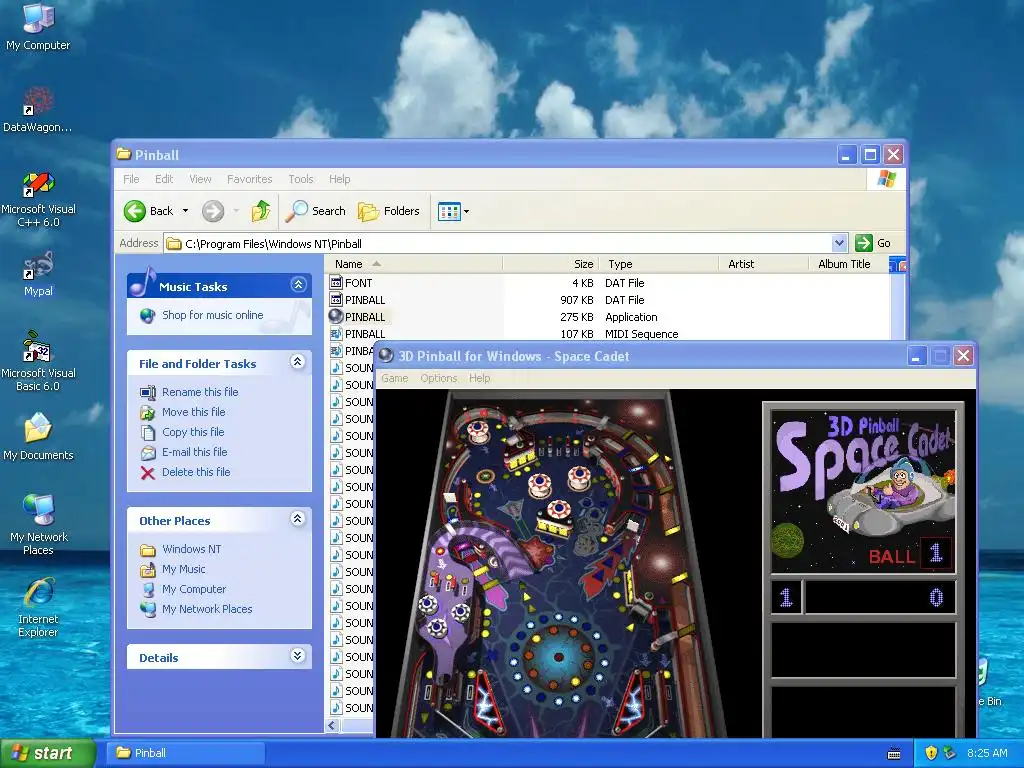Click the Start button
1024x768 pixels.
coord(47,753)
